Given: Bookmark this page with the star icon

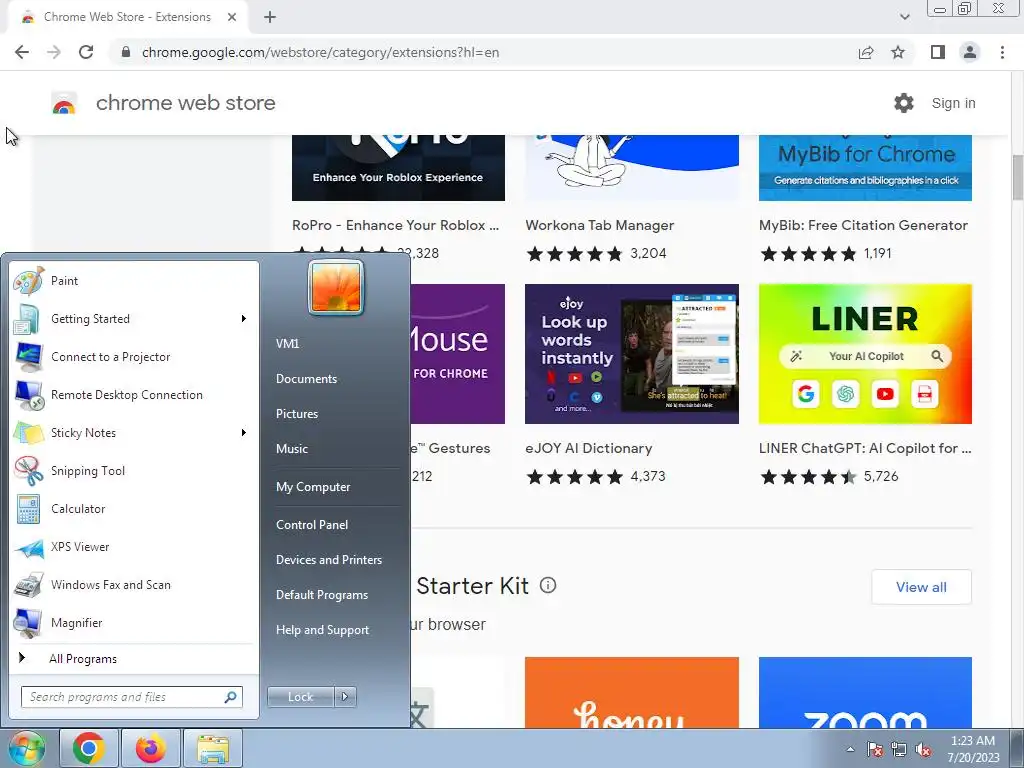Looking at the screenshot, I should [x=898, y=52].
